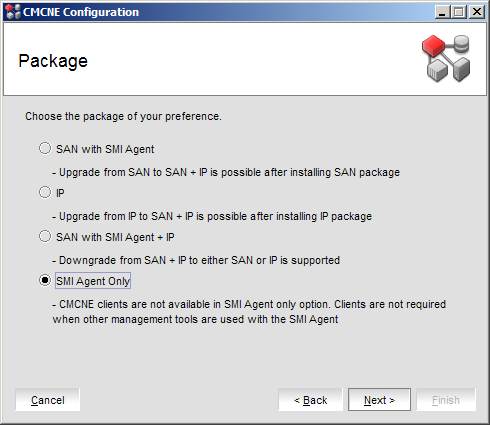Screen dimensions: 490x425
Task: Click the 'CMCNE clients are not available' note
Action: click(x=249, y=312)
